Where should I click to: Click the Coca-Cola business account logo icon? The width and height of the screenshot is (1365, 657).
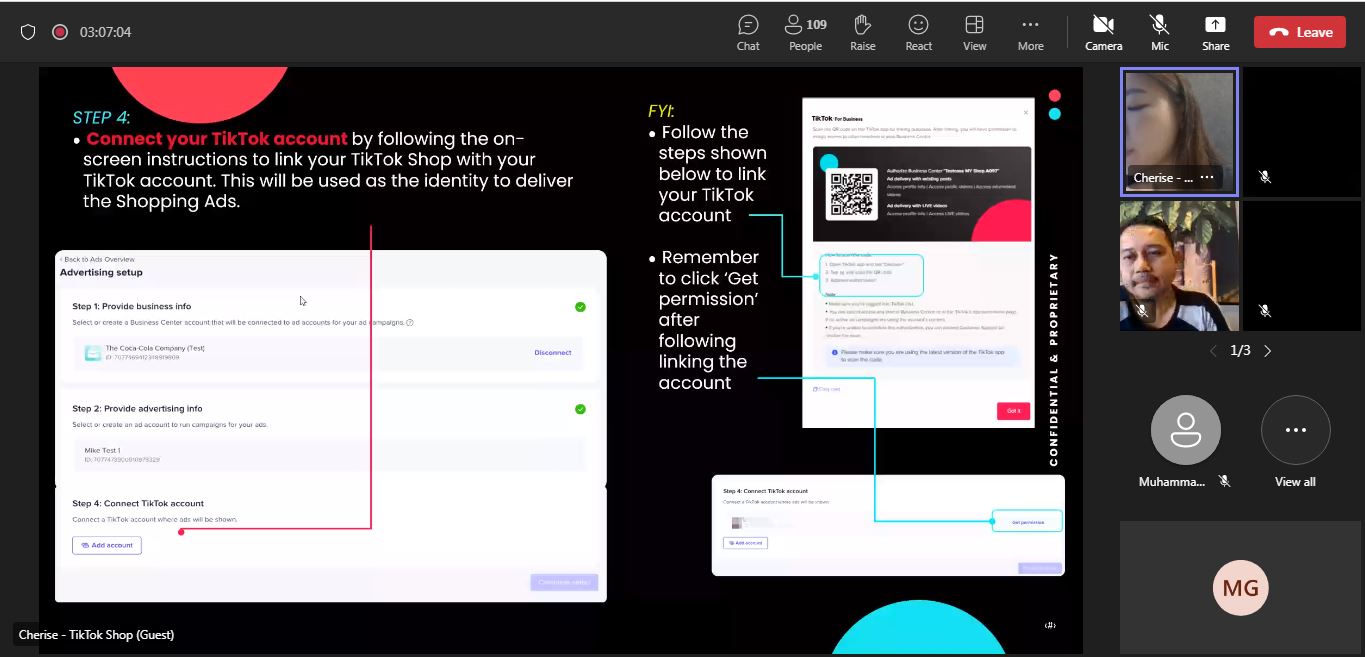click(92, 352)
